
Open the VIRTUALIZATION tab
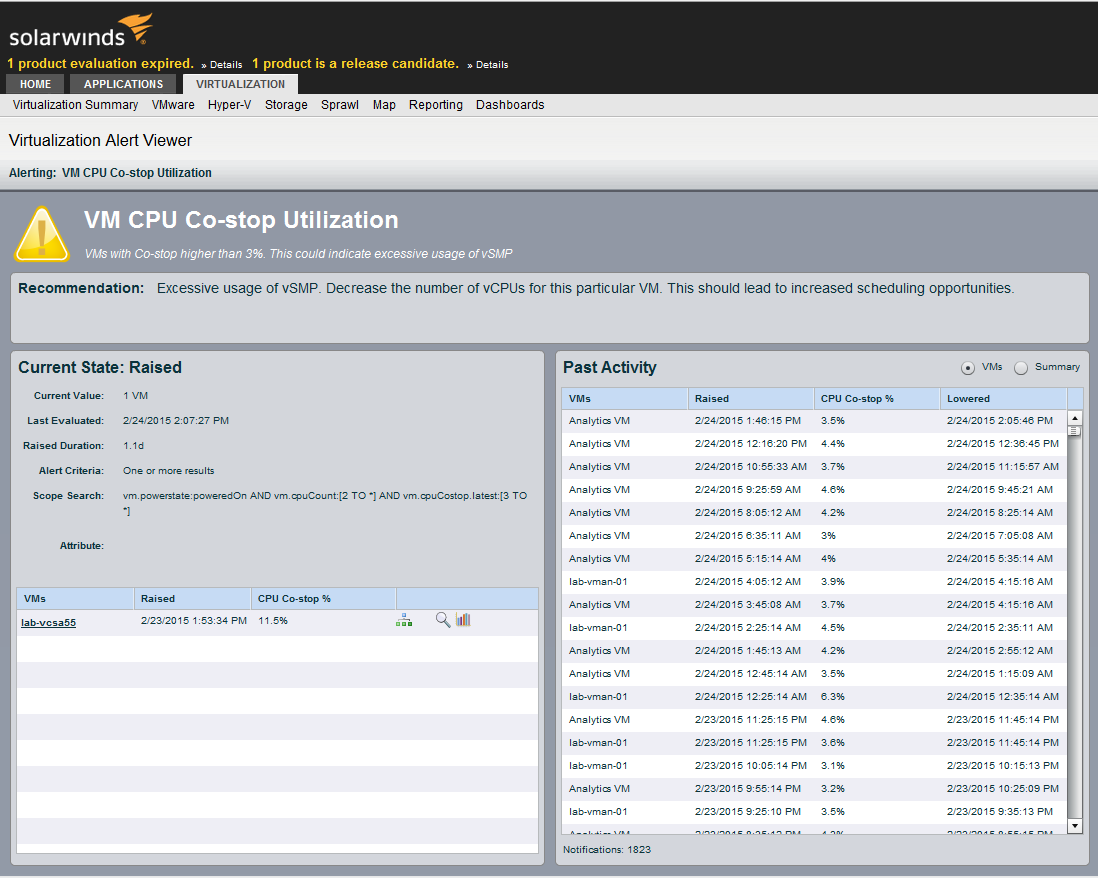pyautogui.click(x=240, y=84)
